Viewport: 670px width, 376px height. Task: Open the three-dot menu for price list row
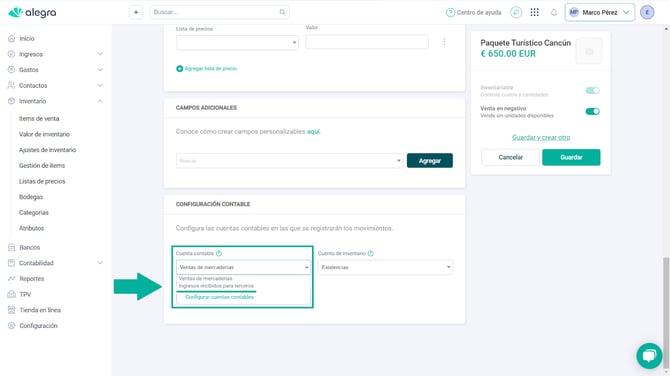pos(444,42)
